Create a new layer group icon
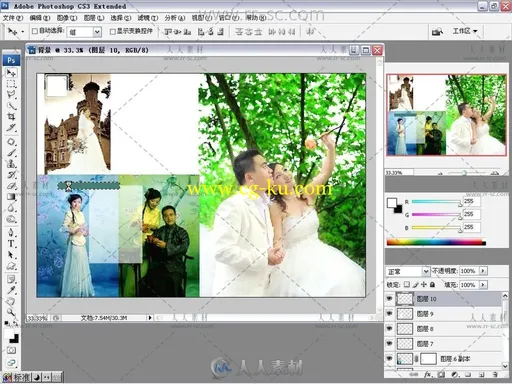The width and height of the screenshot is (512, 384). (x=468, y=375)
